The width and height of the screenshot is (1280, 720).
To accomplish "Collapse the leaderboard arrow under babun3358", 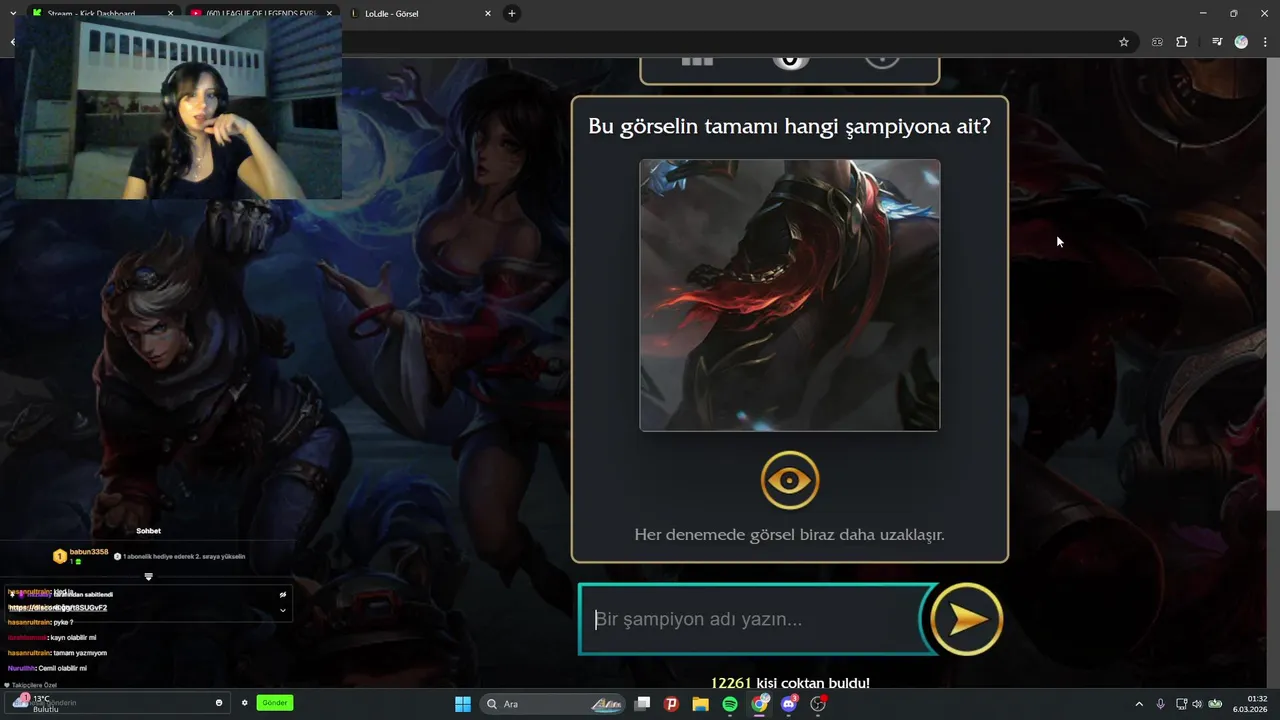I will [148, 577].
